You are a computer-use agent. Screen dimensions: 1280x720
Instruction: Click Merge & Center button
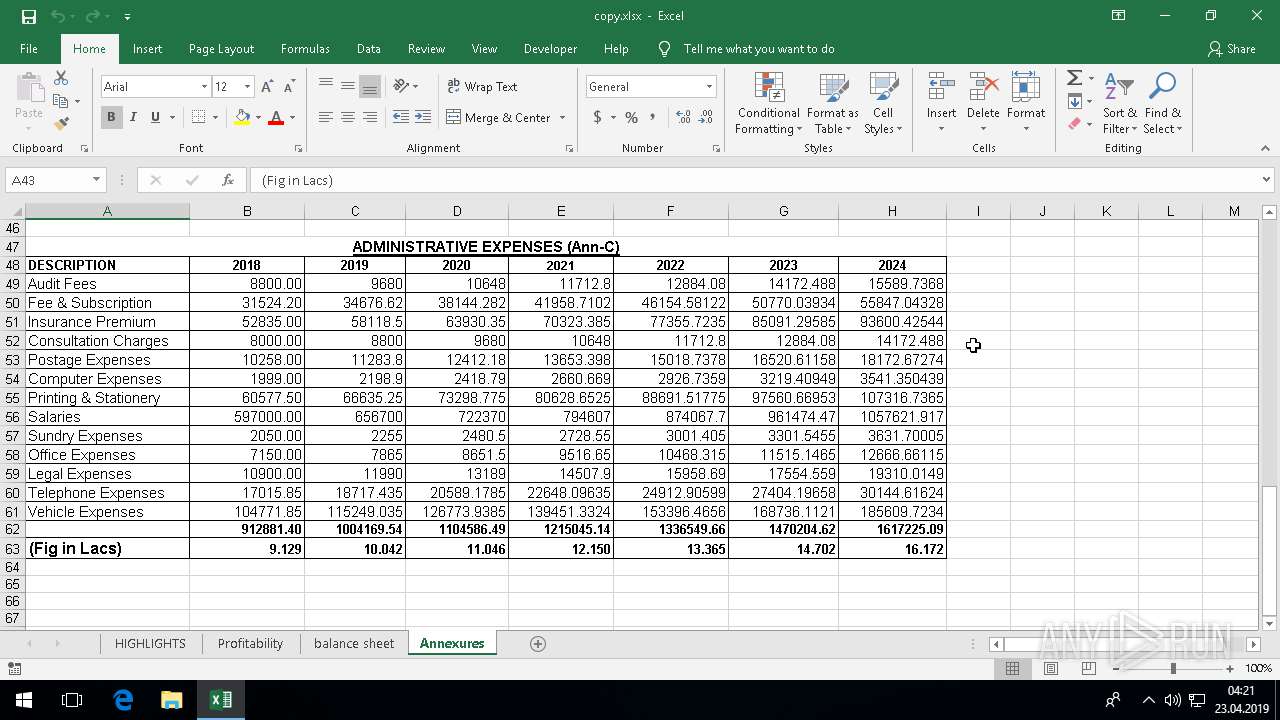(498, 117)
